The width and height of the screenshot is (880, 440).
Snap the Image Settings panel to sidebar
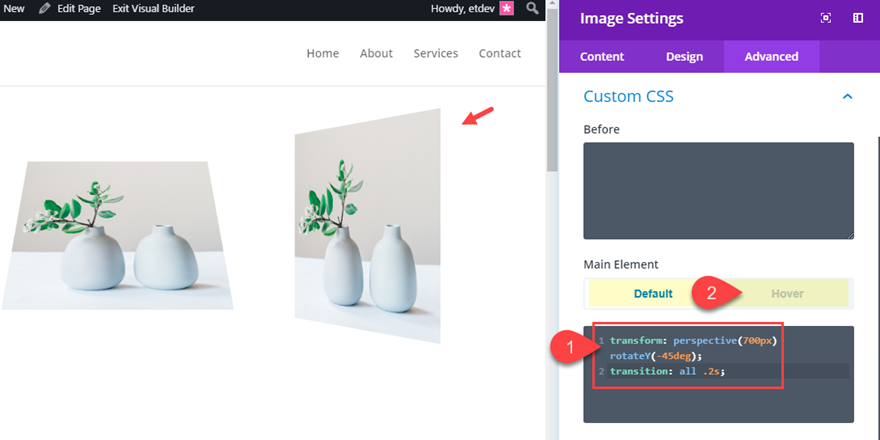[x=858, y=18]
